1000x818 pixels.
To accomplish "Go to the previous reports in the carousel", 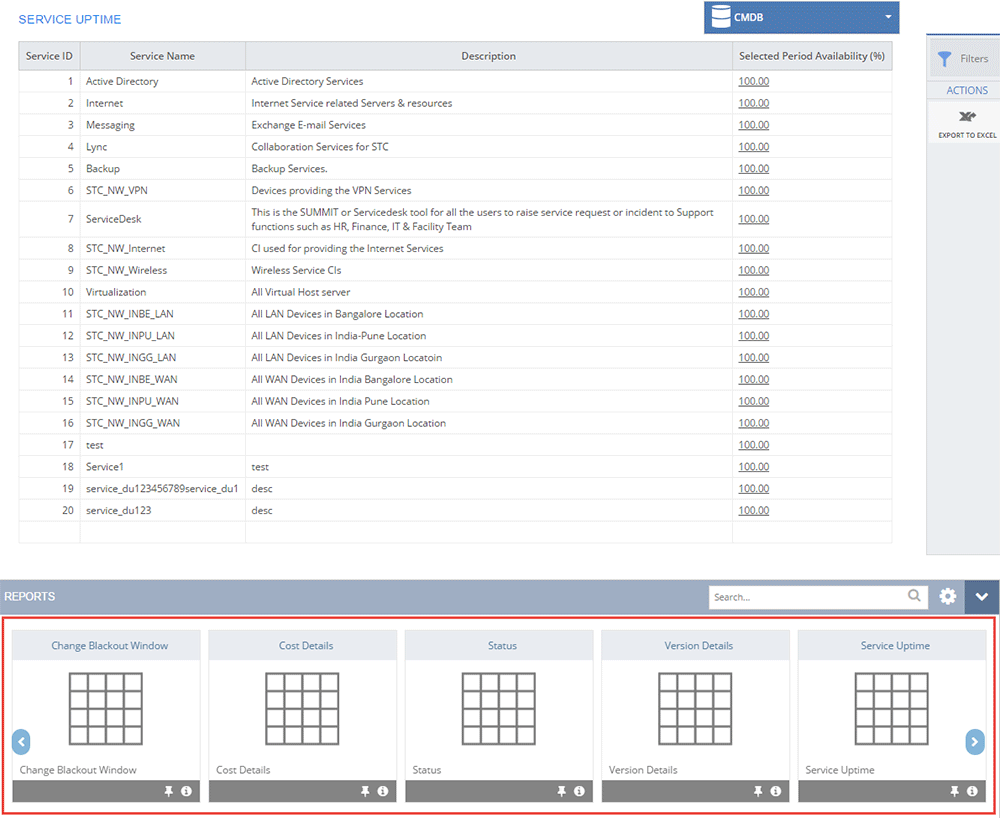I will pos(21,742).
